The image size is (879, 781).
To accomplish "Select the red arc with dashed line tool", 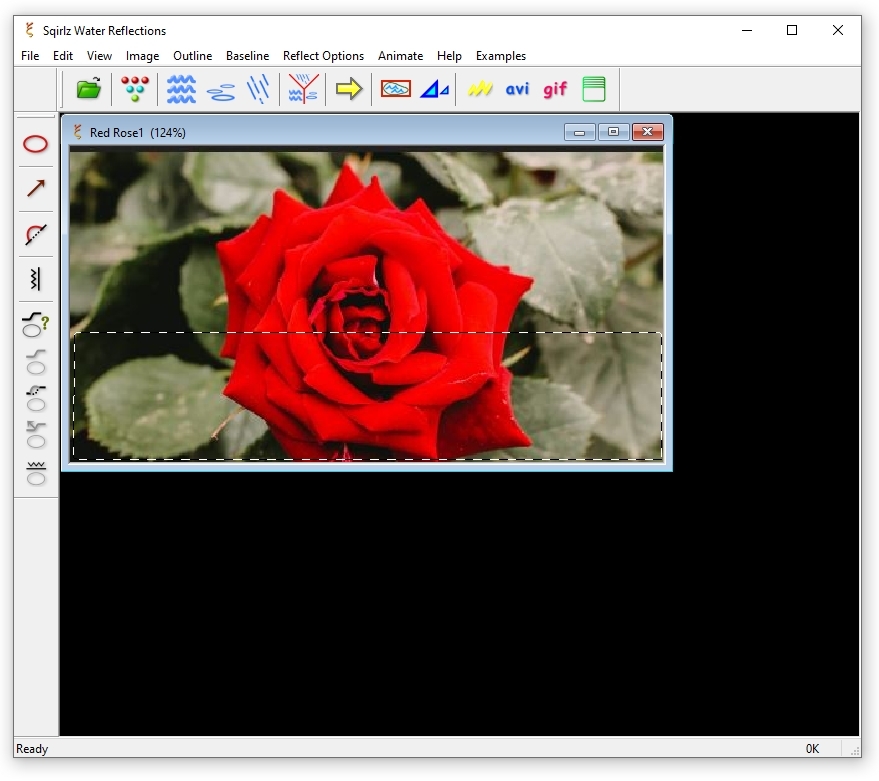I will 36,234.
